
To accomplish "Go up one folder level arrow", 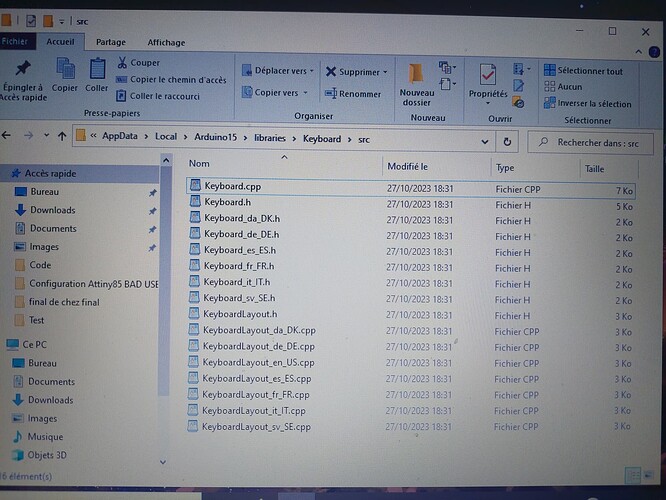I will pos(62,136).
